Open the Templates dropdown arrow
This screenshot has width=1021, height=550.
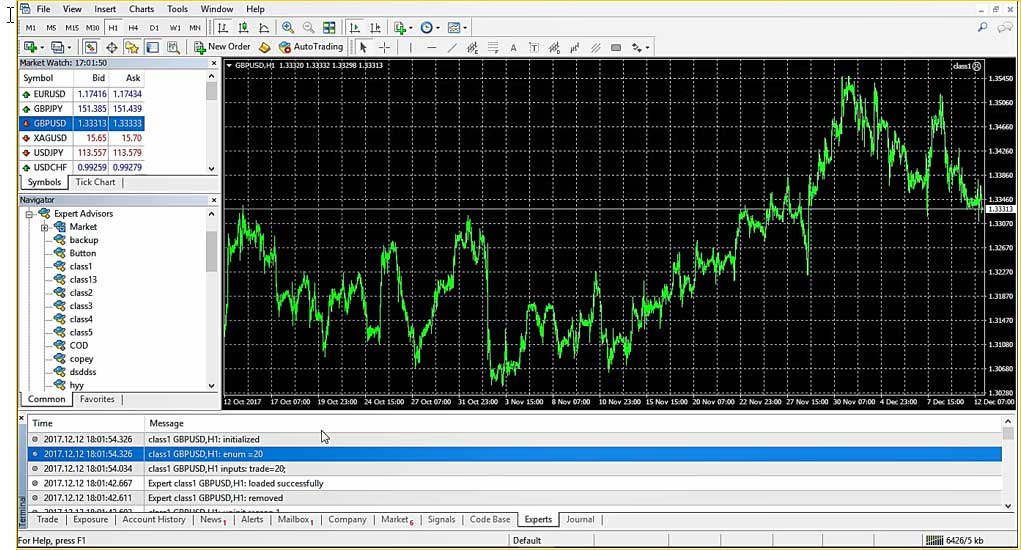(465, 28)
